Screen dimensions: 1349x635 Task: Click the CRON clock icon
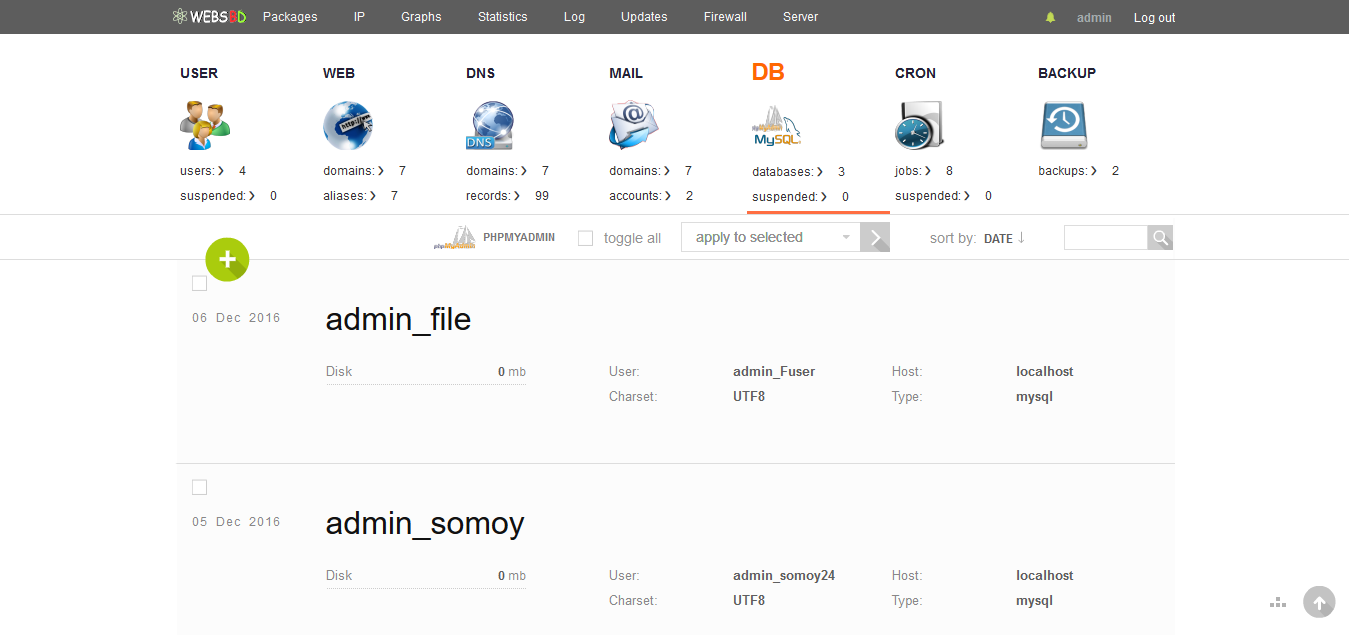pos(918,126)
